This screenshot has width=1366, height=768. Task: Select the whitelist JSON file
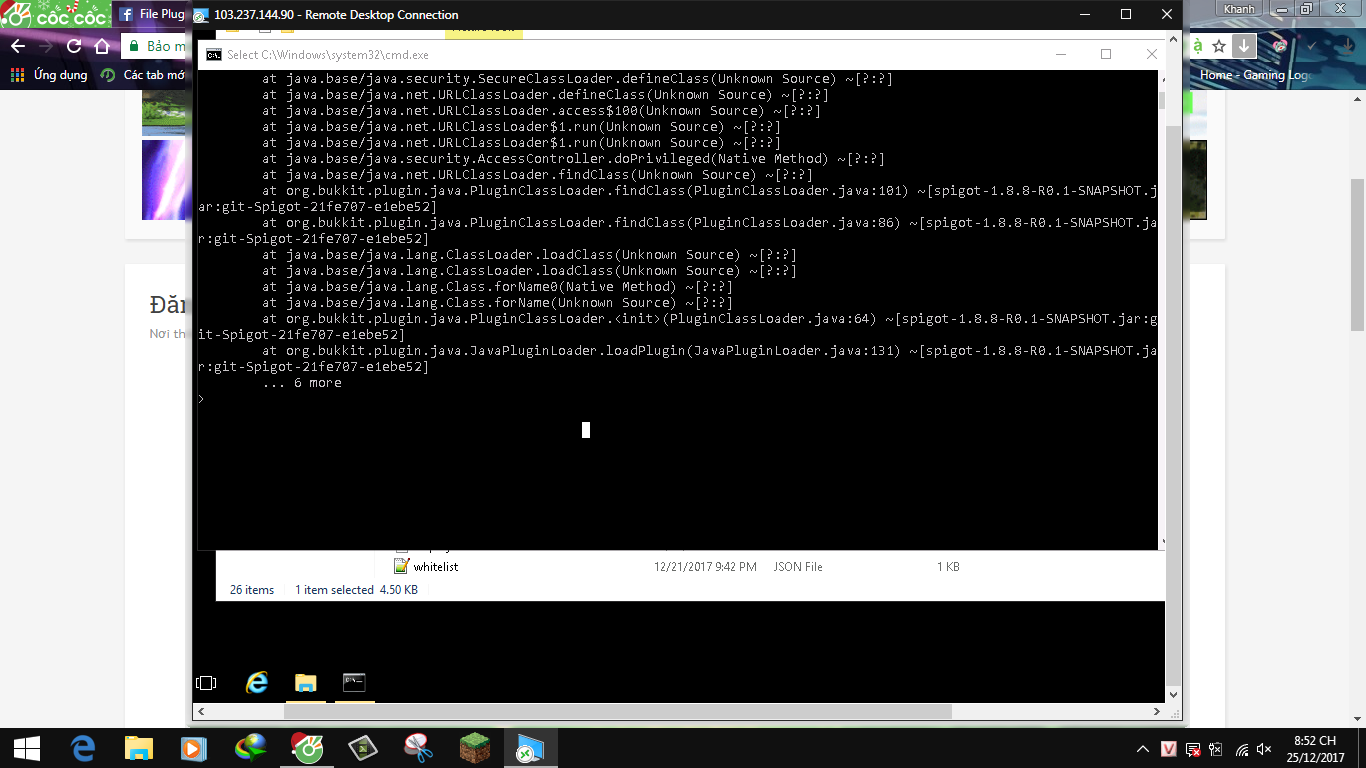(436, 567)
